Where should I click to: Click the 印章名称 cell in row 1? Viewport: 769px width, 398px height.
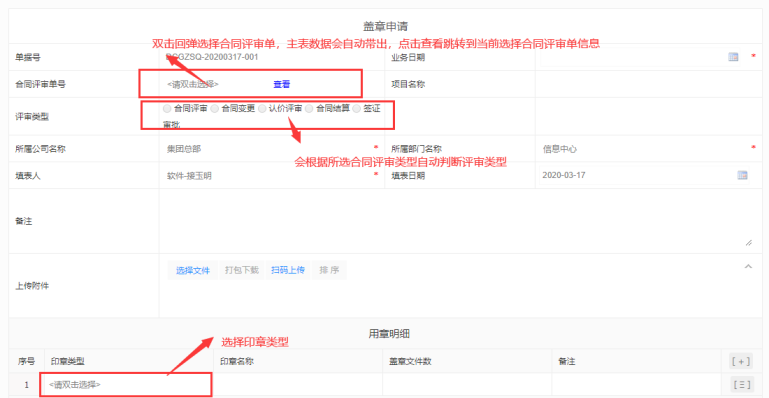click(x=298, y=385)
